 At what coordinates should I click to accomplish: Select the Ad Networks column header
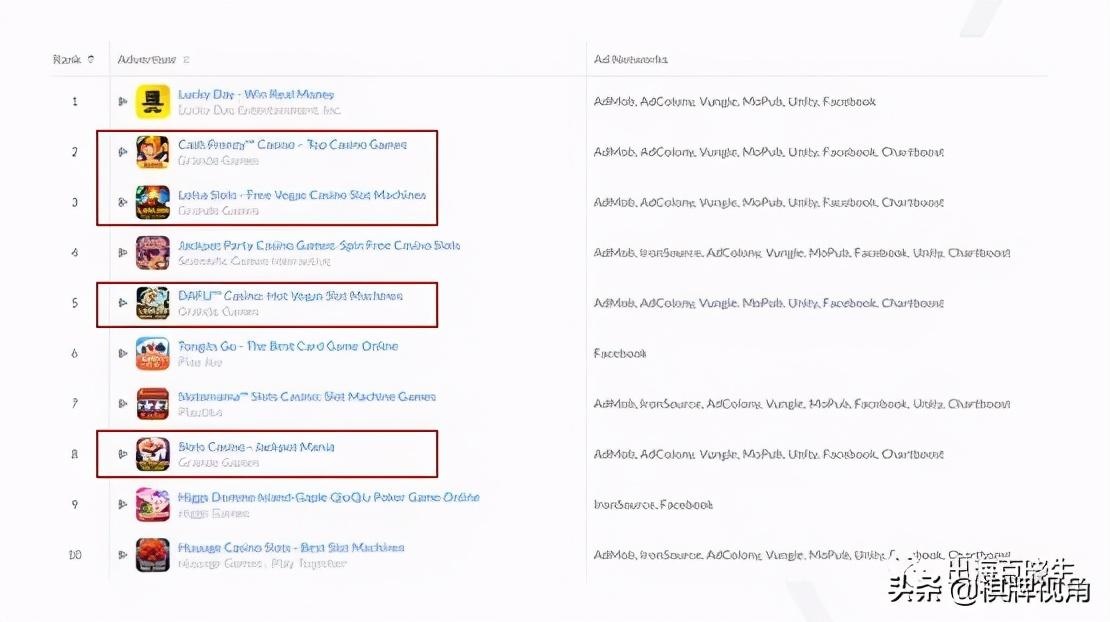[631, 59]
